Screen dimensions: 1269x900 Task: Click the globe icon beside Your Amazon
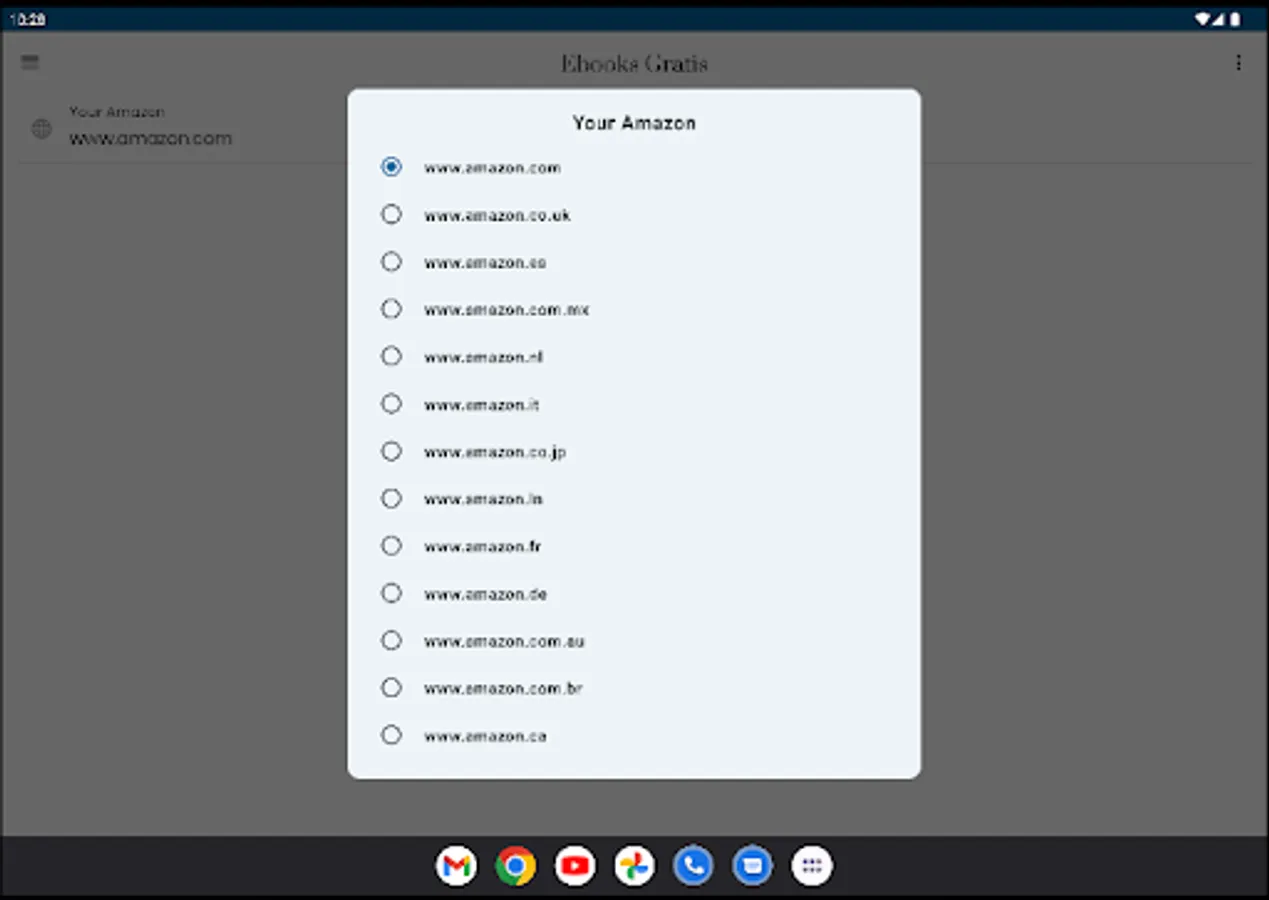pos(41,128)
